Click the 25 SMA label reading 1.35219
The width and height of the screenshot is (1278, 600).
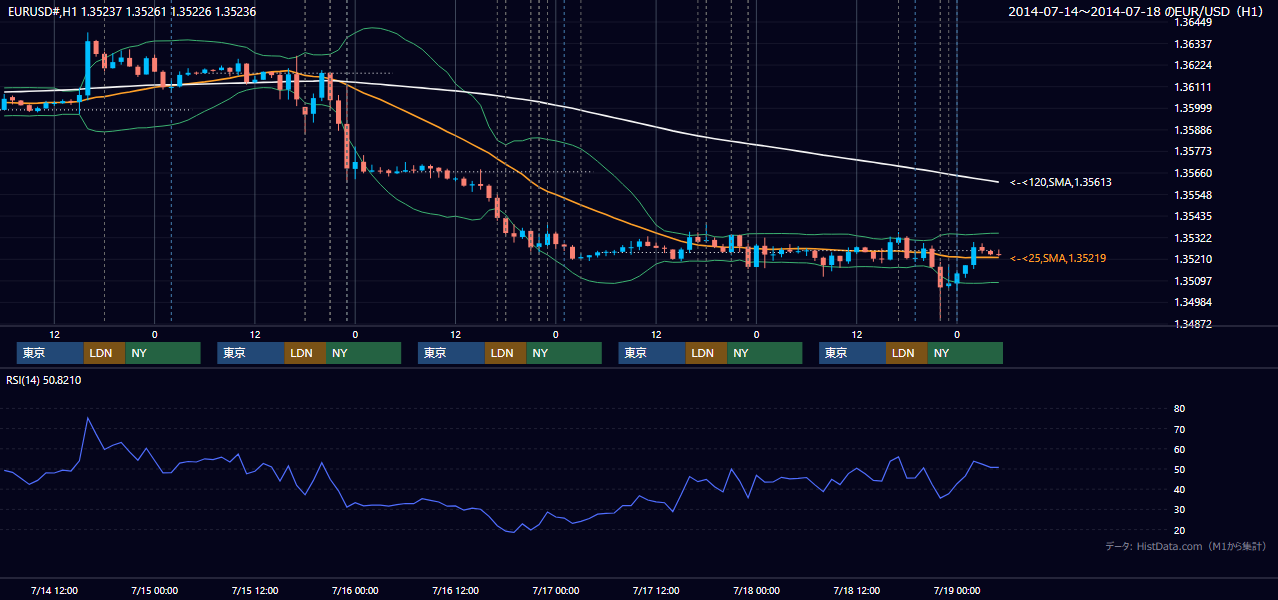(1058, 258)
